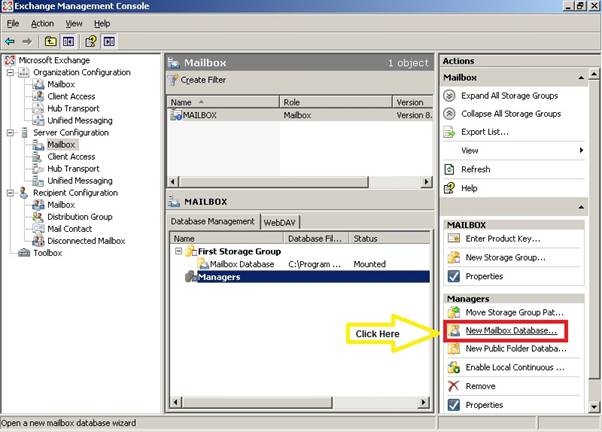Toggle the Show/Hide action pane icon
The height and width of the screenshot is (432, 602).
pyautogui.click(x=109, y=41)
